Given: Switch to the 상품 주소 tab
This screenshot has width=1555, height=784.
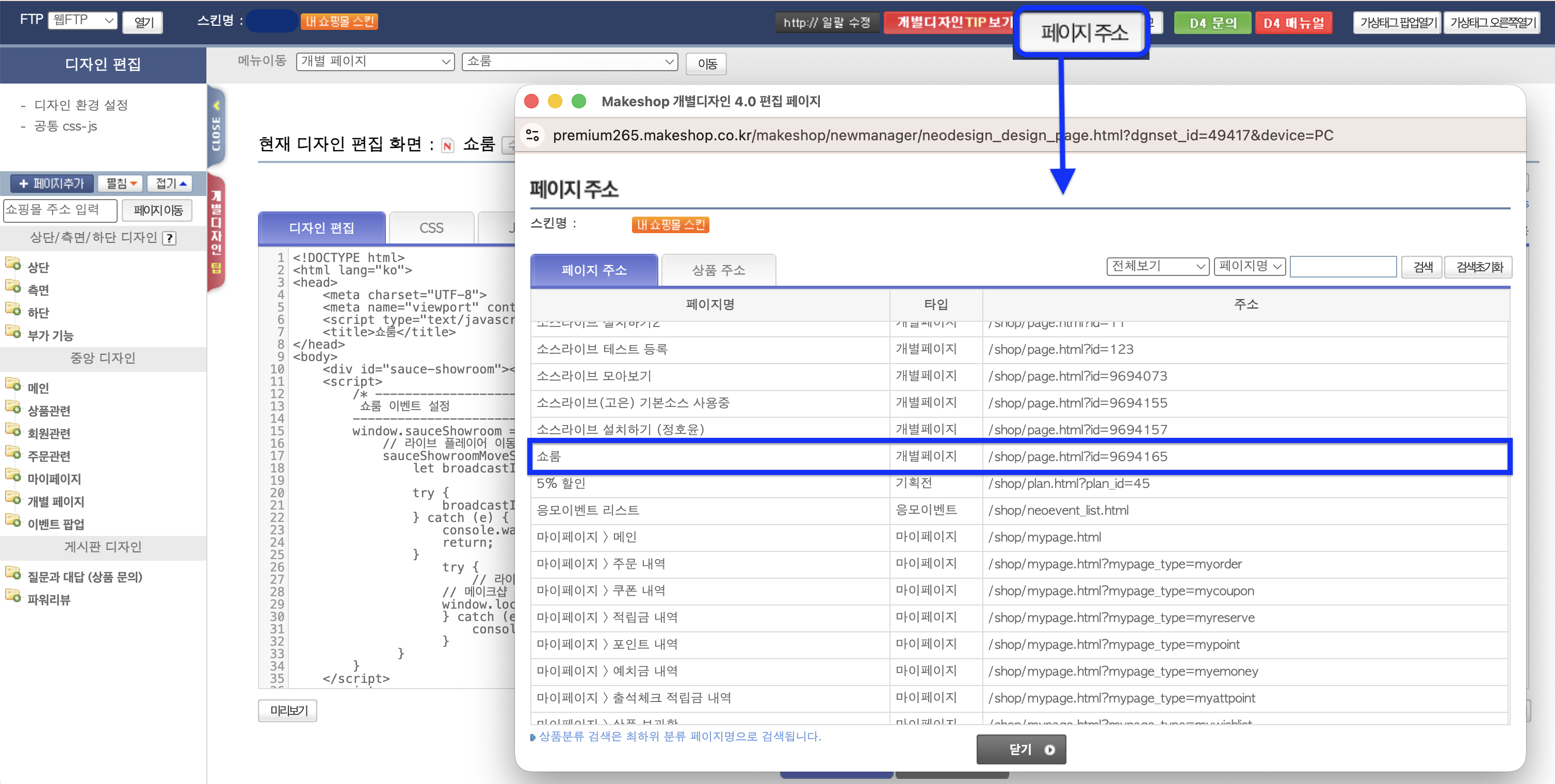Looking at the screenshot, I should [x=718, y=270].
